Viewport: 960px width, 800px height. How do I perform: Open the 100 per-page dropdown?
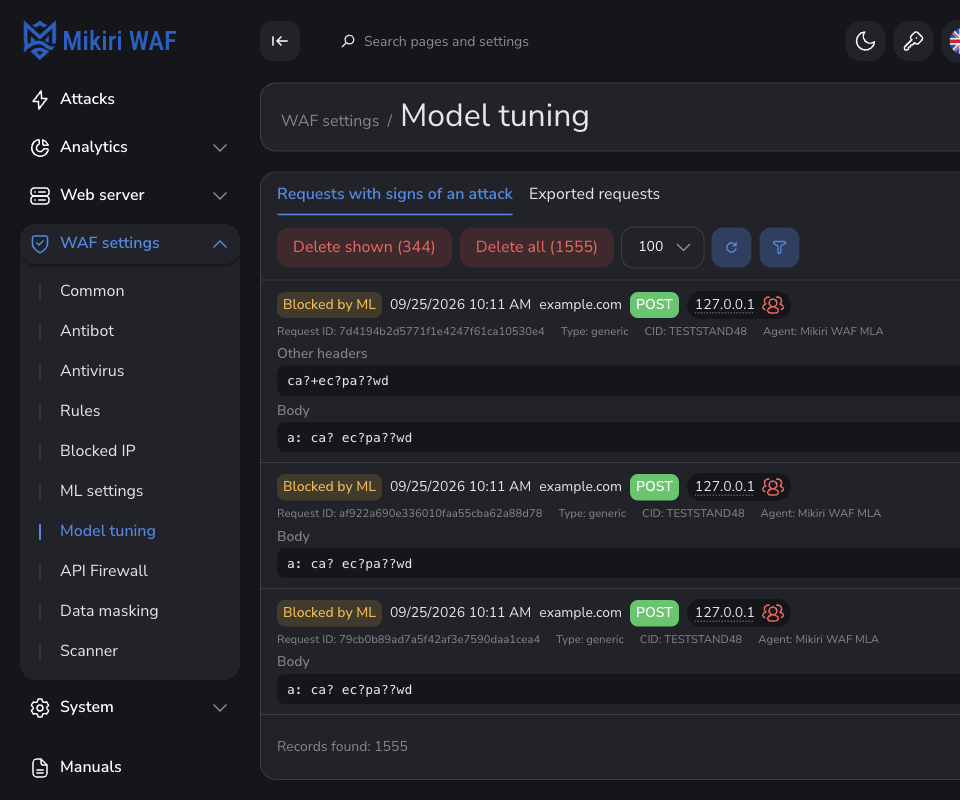(x=662, y=247)
